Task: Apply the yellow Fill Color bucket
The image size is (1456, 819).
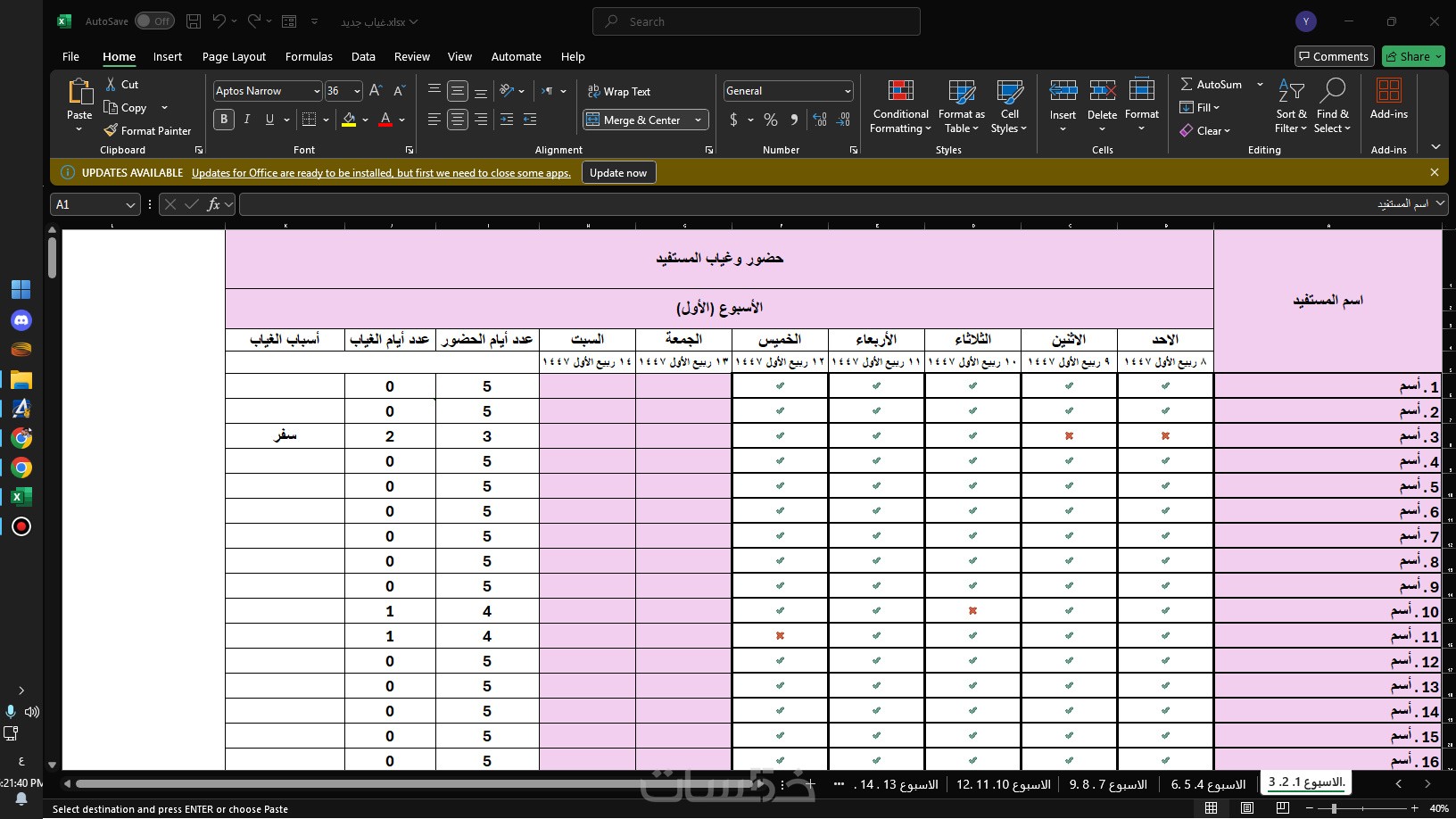Action: 349,120
